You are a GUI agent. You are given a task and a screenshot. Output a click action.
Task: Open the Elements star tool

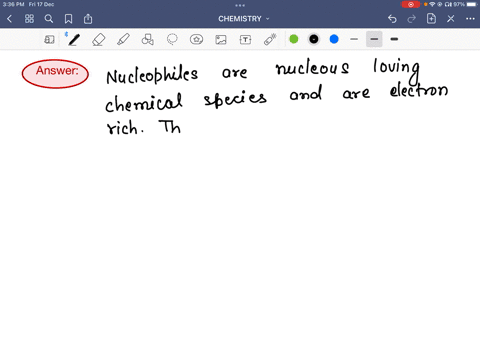click(196, 40)
